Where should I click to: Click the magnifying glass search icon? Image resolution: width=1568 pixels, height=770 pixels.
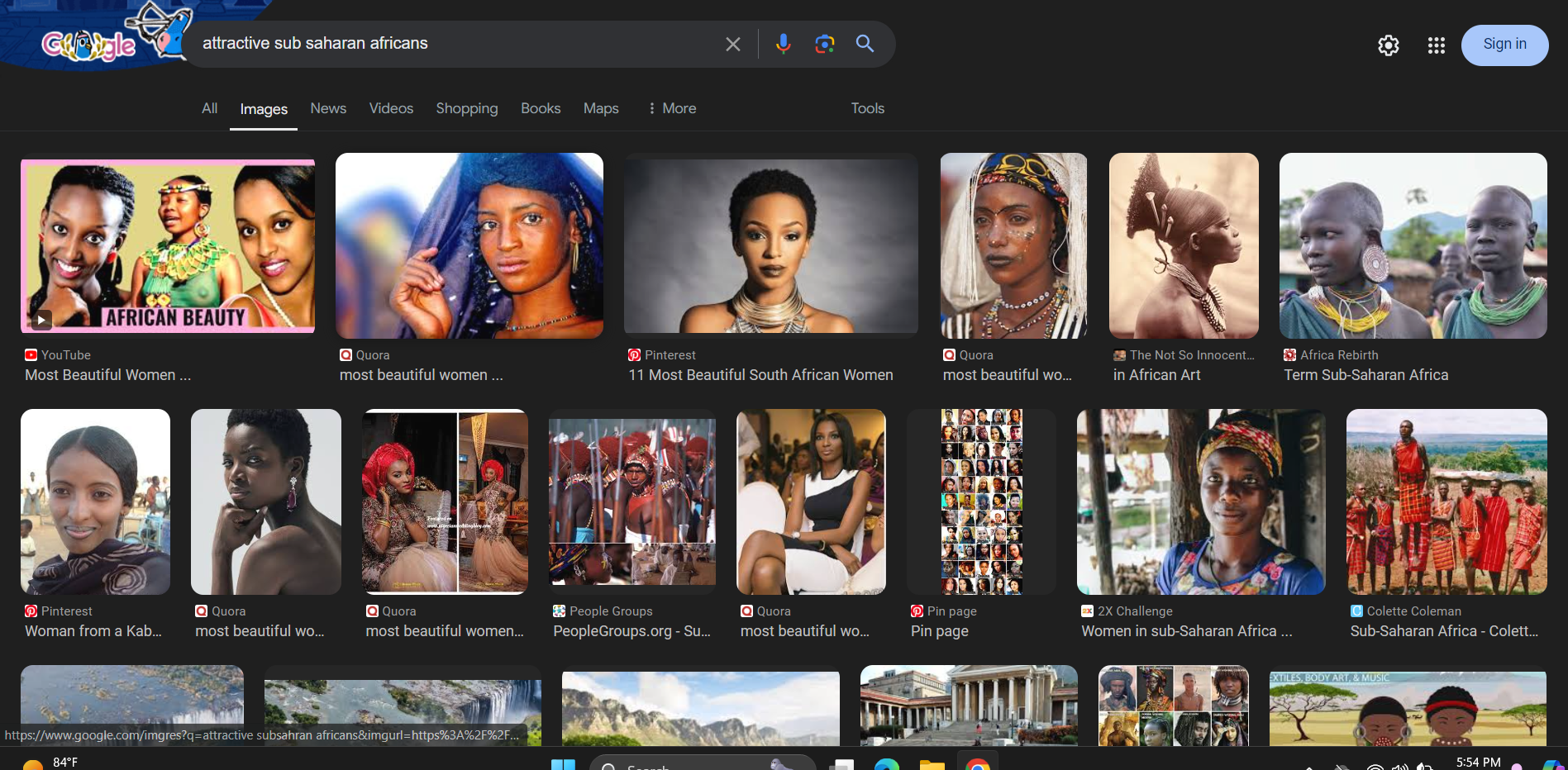[x=865, y=44]
